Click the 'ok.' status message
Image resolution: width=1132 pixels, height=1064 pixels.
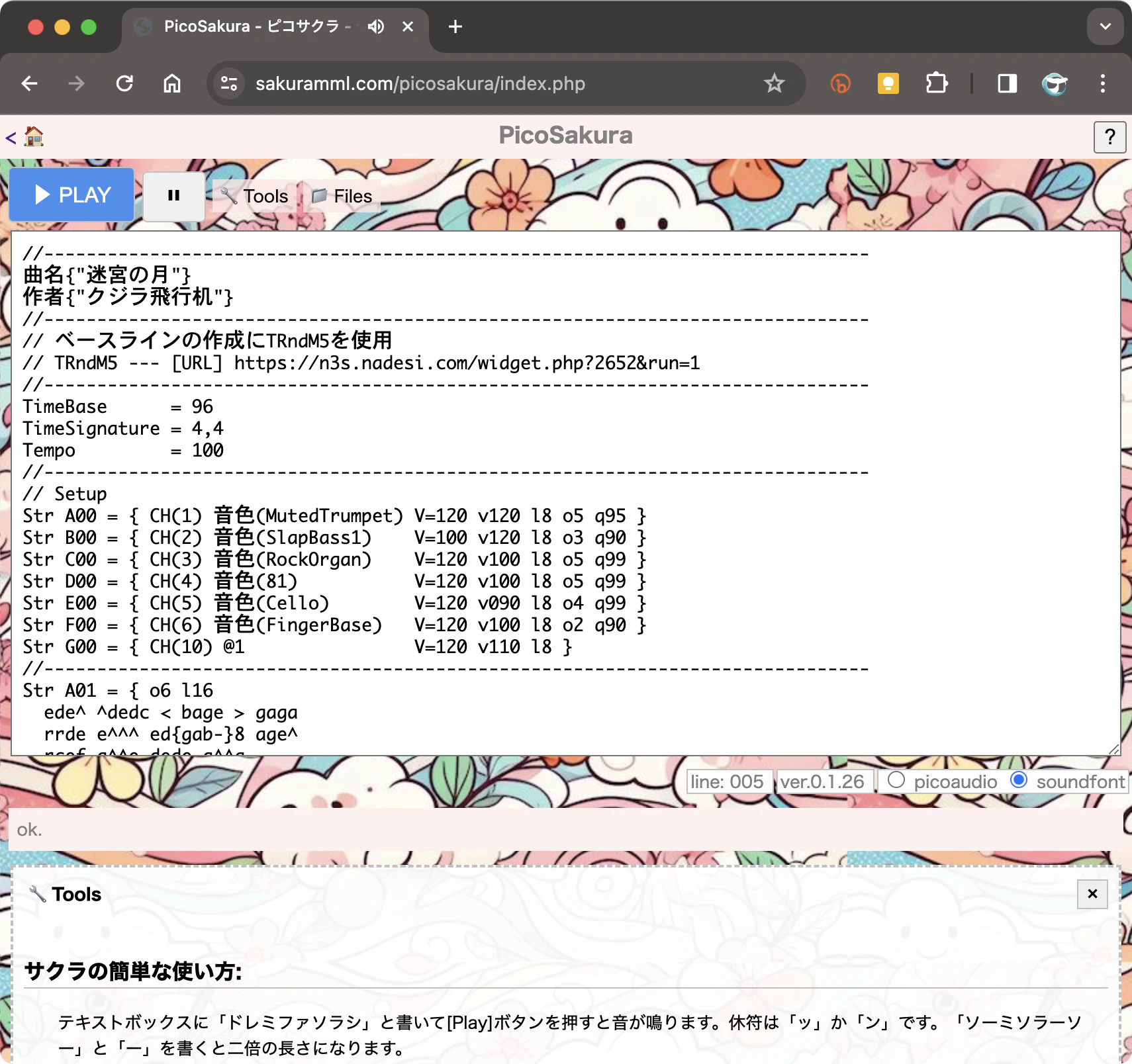tap(30, 829)
